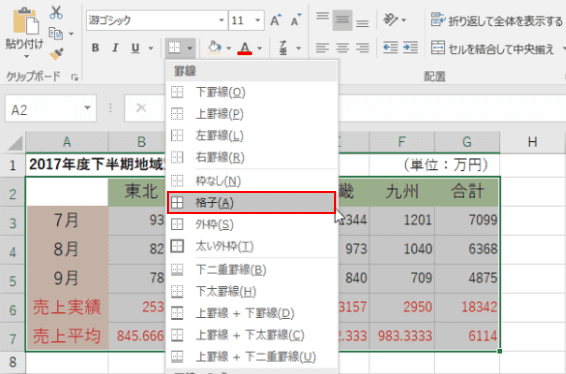Choose 上罫線 + 下罫線(D) option
The width and height of the screenshot is (566, 374).
(252, 313)
